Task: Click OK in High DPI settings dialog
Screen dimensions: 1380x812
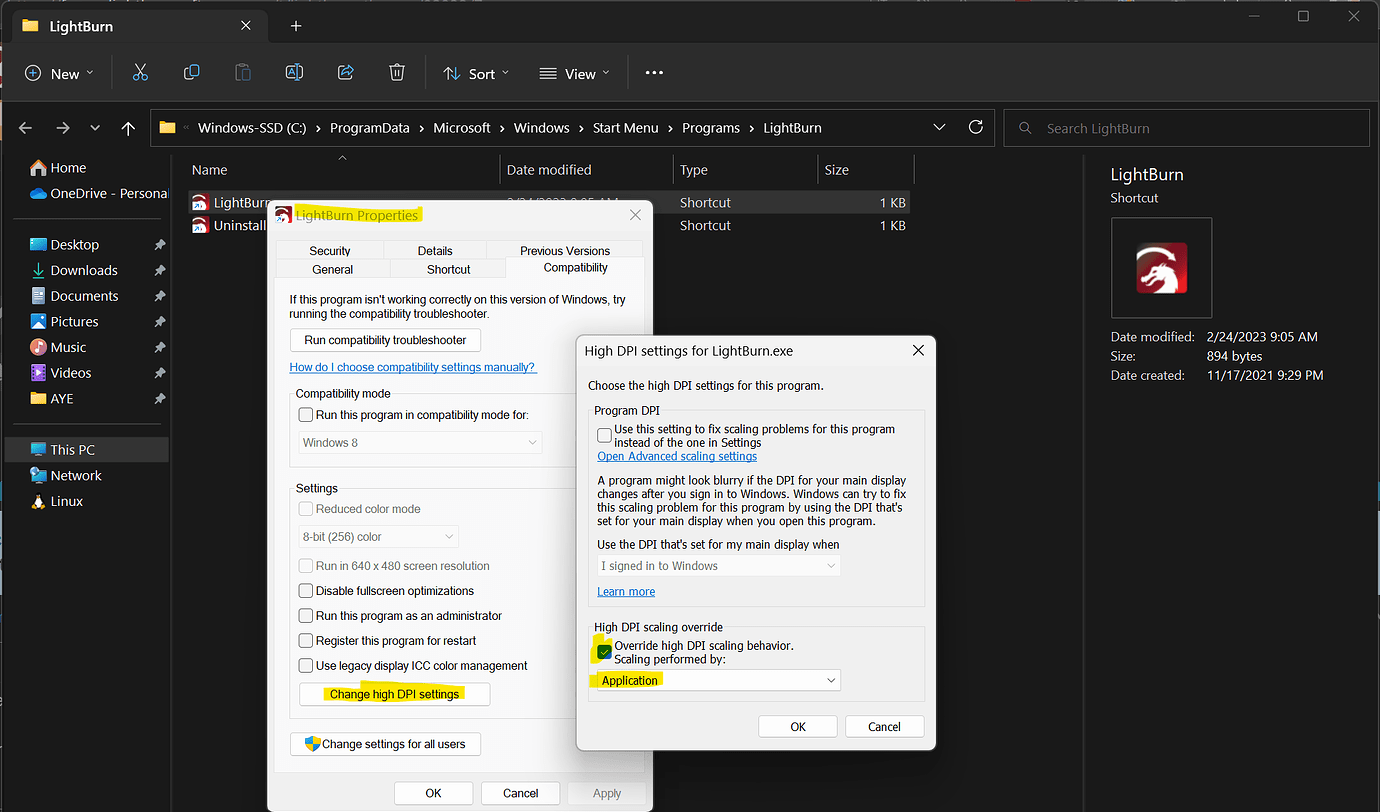Action: tap(798, 727)
